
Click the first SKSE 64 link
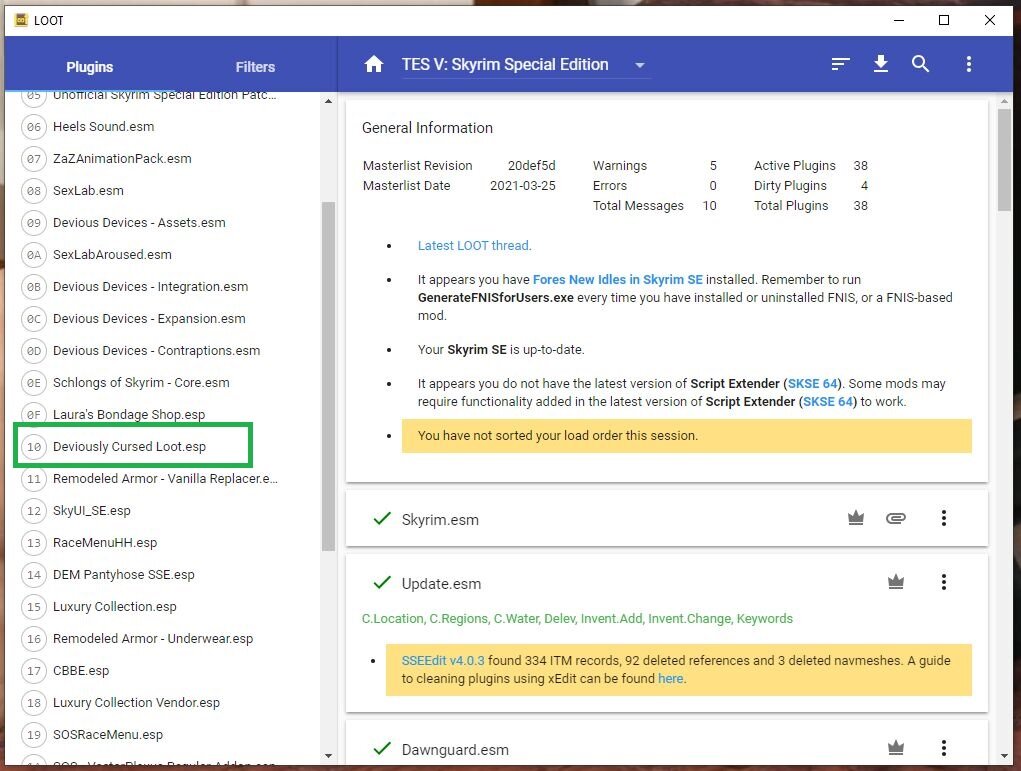point(813,384)
